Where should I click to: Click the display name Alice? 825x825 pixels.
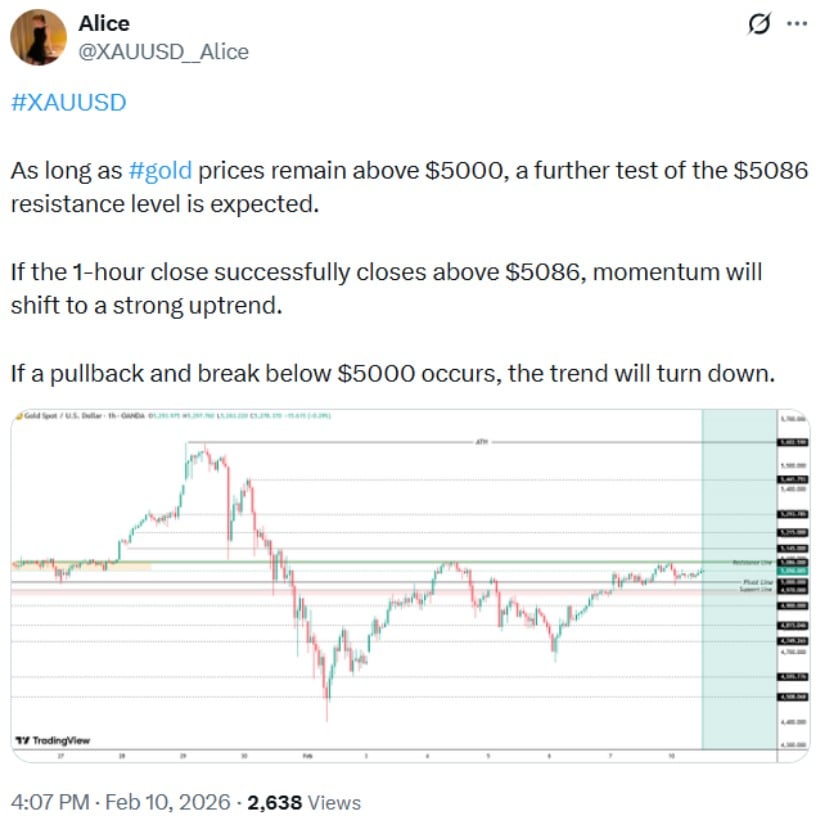tap(104, 23)
